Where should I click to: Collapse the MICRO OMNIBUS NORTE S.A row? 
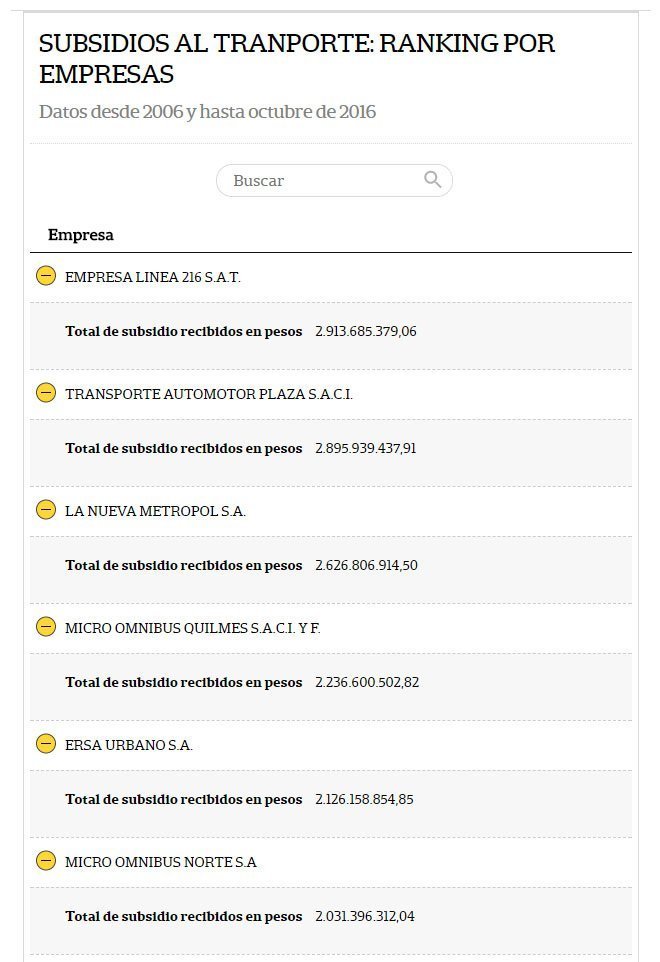46,861
